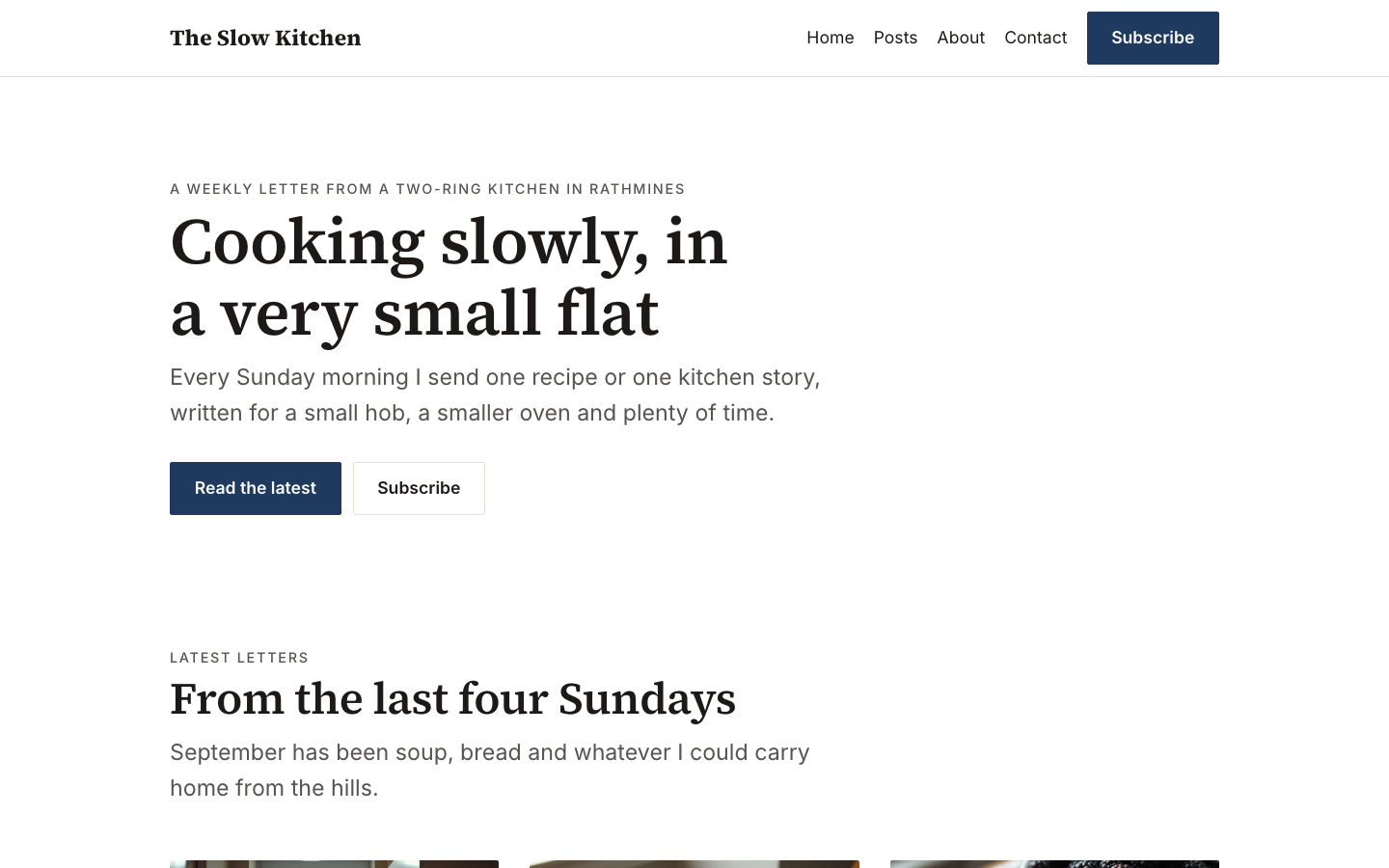Click the word Sundays in section heading
This screenshot has width=1389, height=868.
647,699
